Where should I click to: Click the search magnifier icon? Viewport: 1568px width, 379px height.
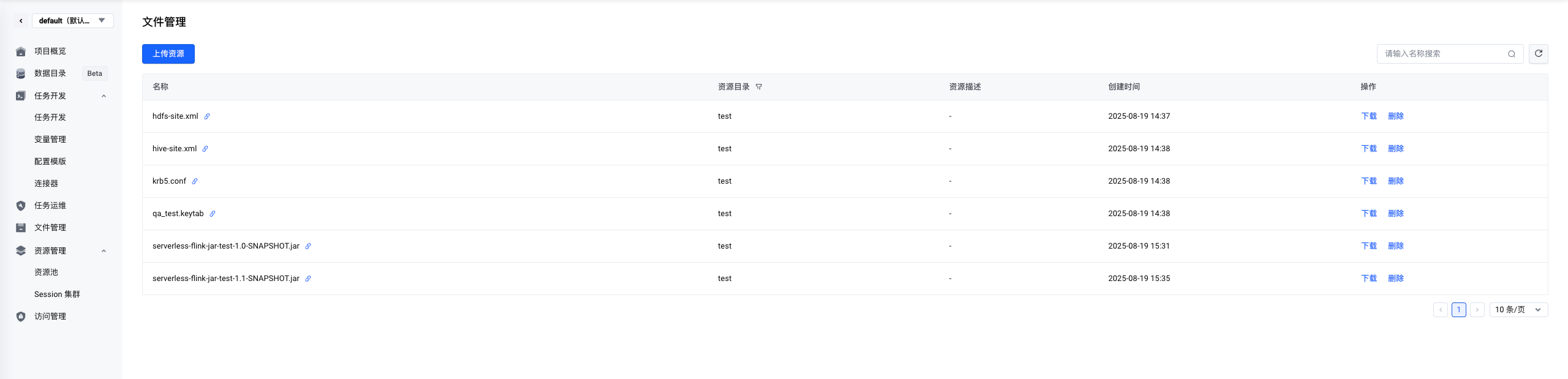tap(1512, 54)
